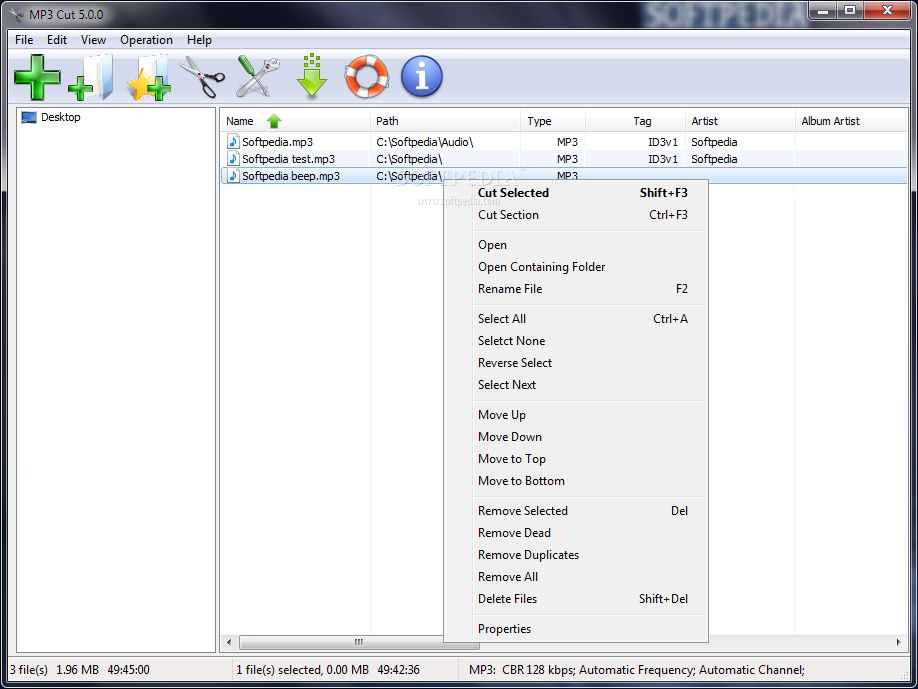Screen dimensions: 918x689
Task: Choose Cut Section from the context menu
Action: tap(576, 215)
